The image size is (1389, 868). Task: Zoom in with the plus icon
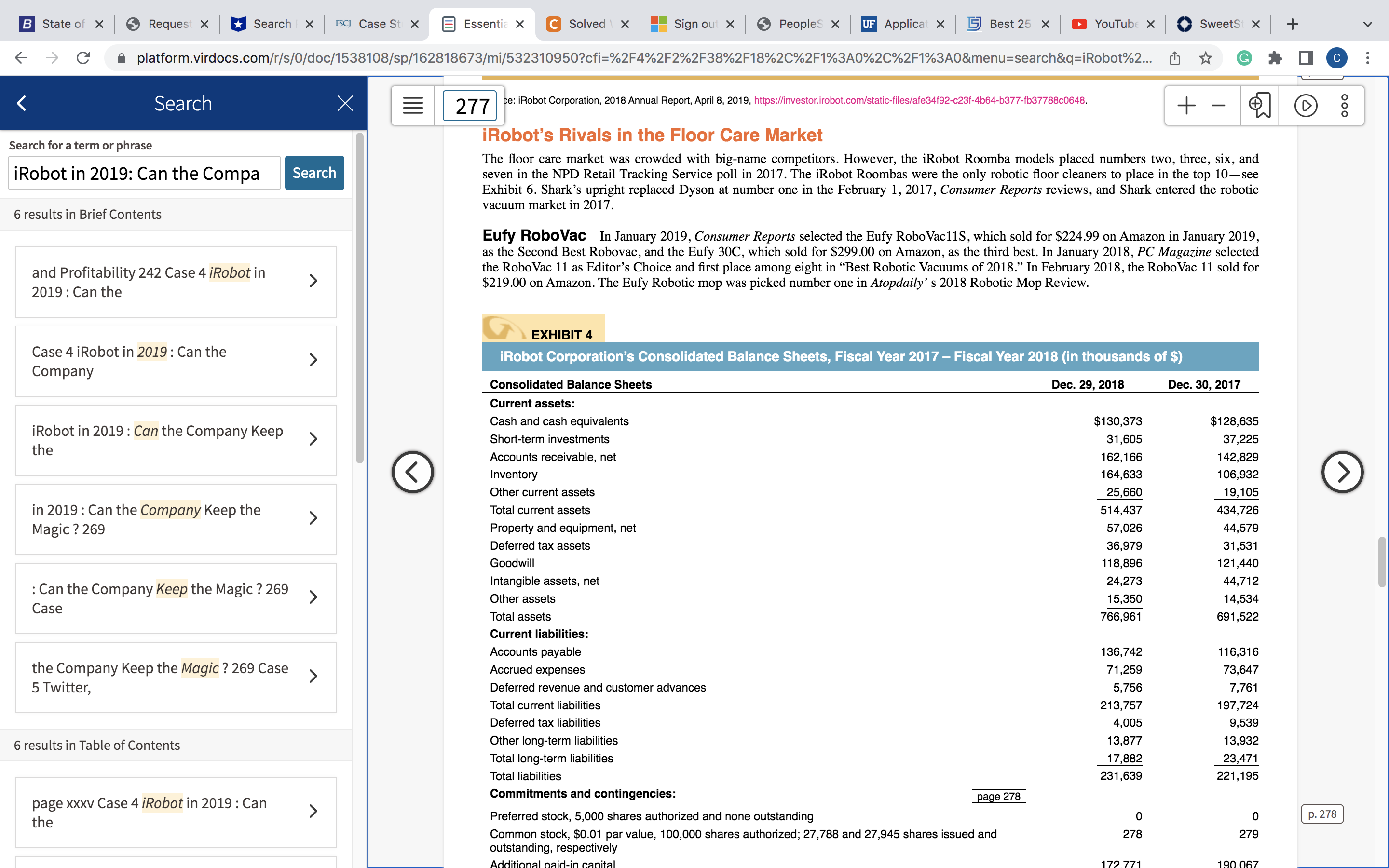pos(1186,106)
